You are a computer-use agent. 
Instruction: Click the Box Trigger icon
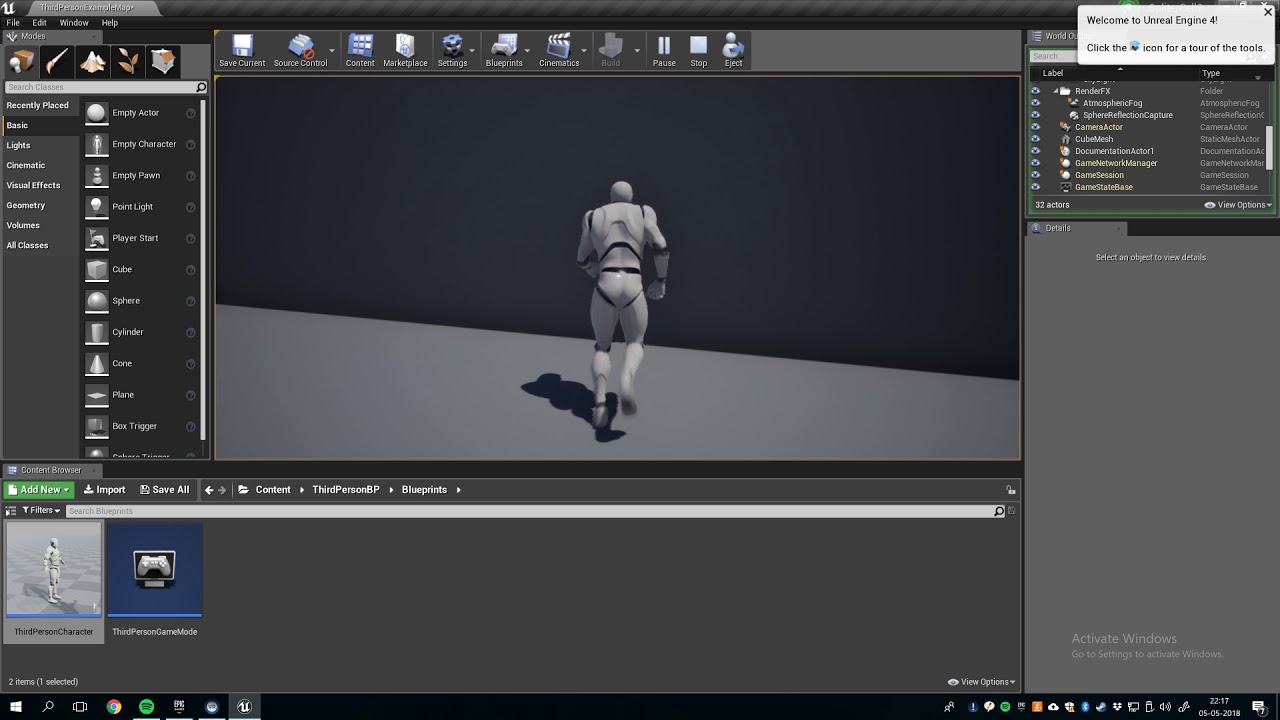[96, 426]
